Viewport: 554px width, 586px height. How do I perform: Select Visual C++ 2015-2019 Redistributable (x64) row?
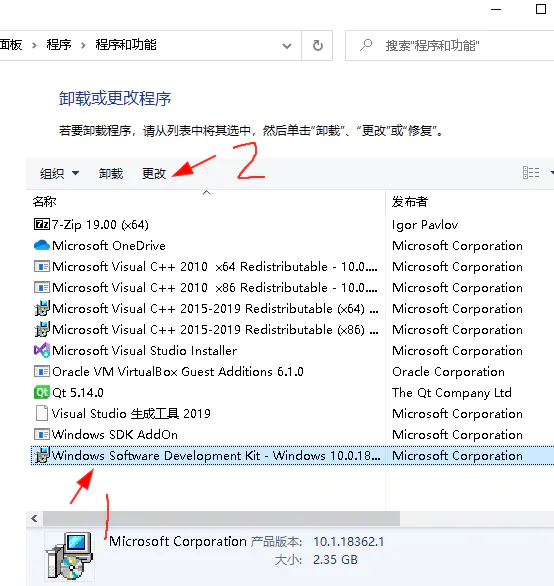click(293, 308)
